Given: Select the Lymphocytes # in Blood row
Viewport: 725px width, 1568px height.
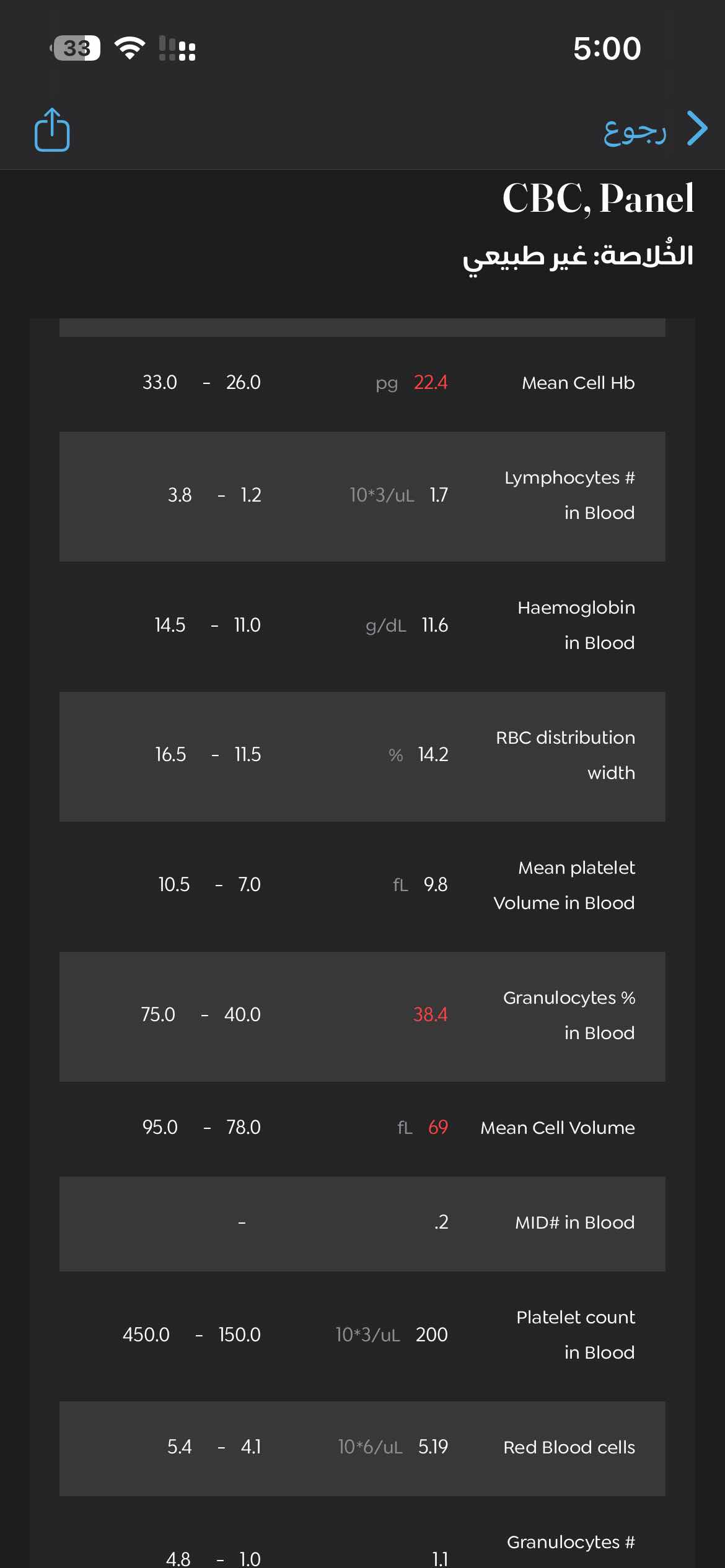Looking at the screenshot, I should coord(362,497).
